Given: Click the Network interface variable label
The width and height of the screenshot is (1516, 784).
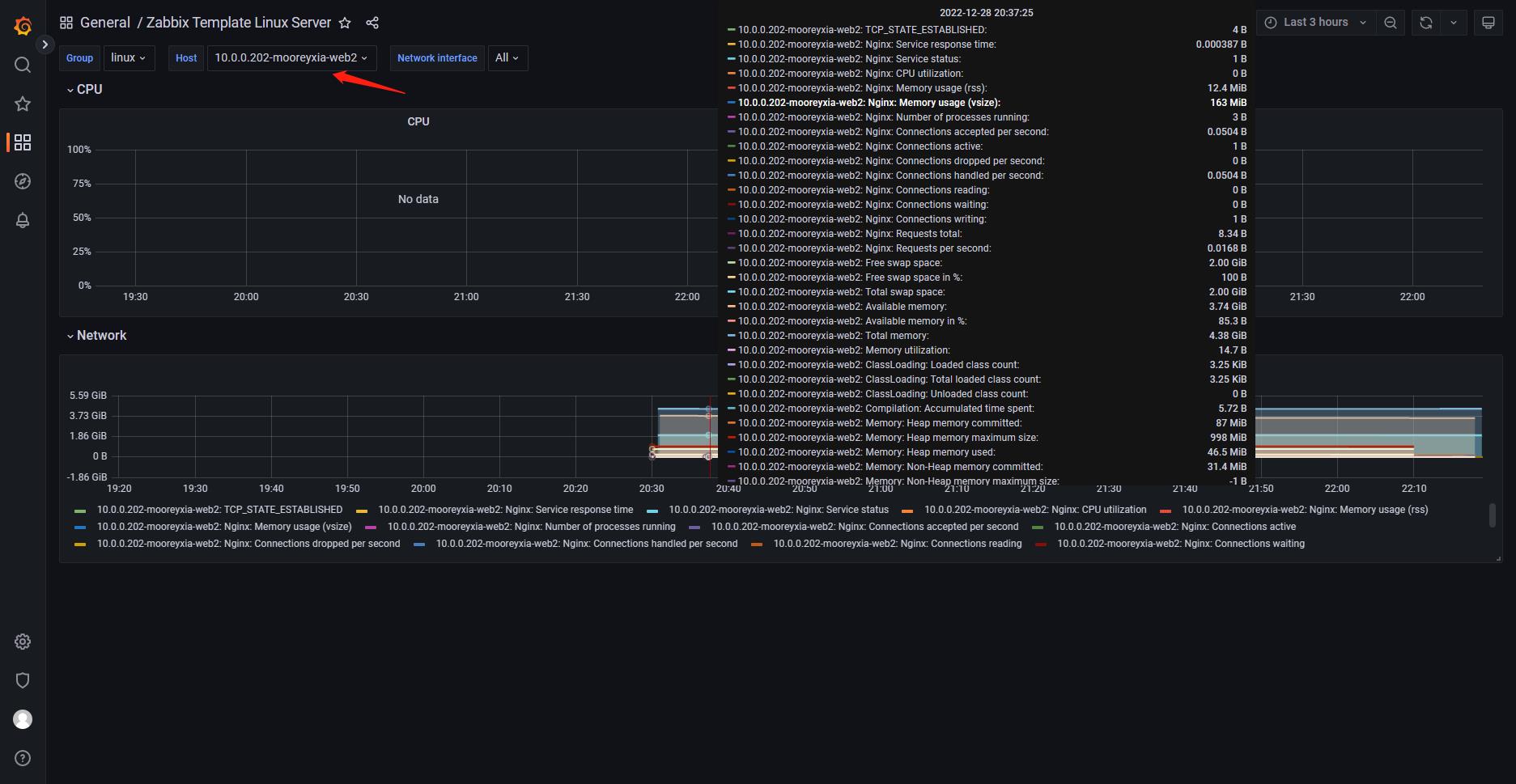Looking at the screenshot, I should click(x=437, y=57).
